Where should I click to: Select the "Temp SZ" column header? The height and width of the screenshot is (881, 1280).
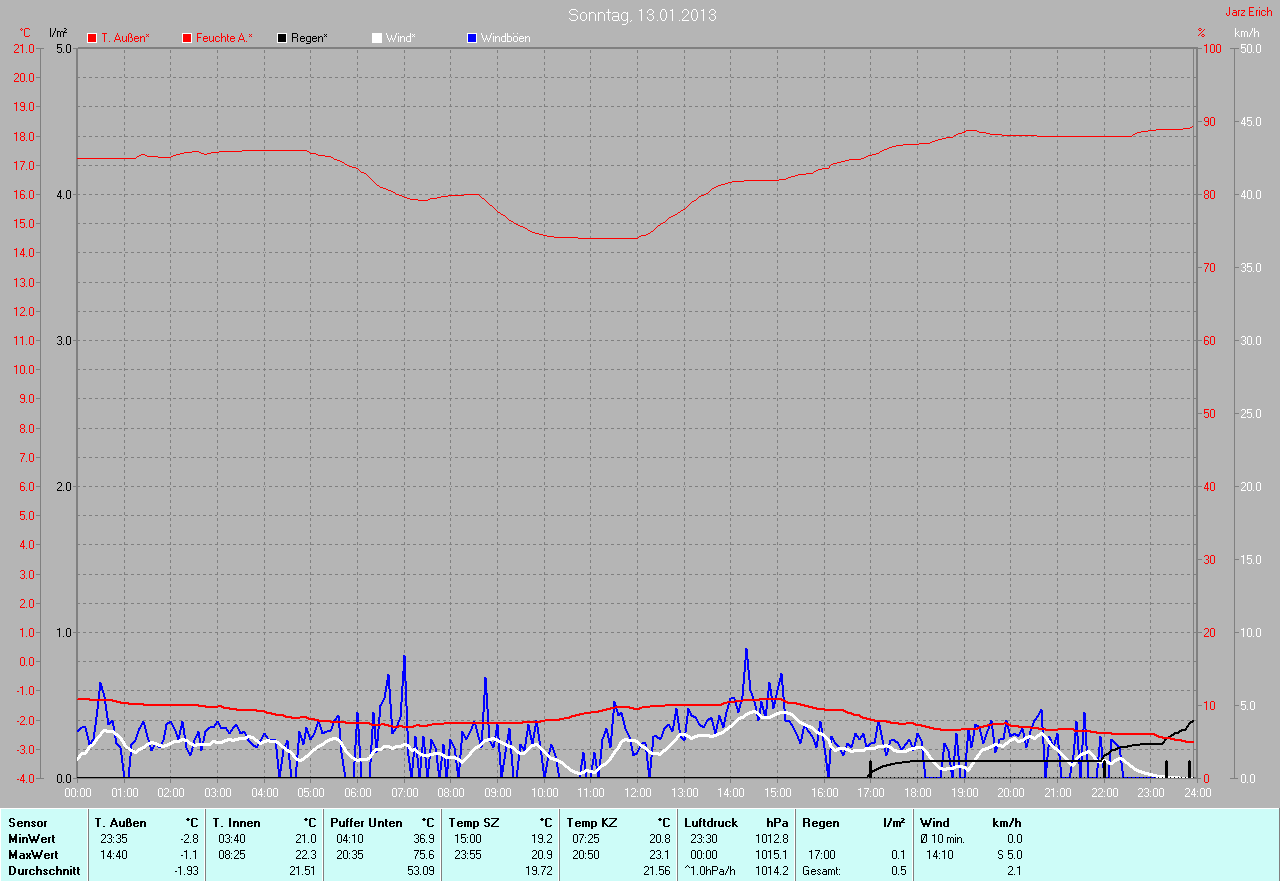tap(474, 823)
